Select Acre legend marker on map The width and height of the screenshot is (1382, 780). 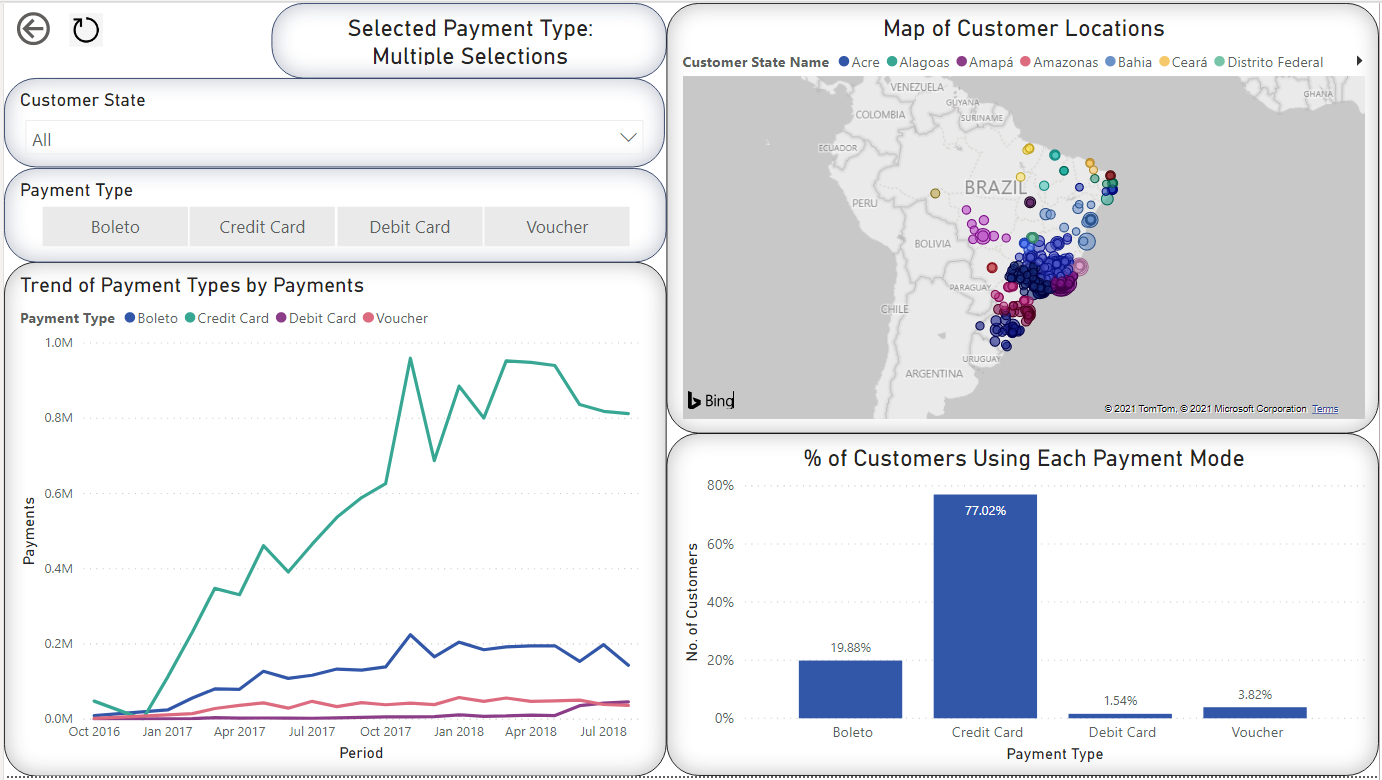click(x=844, y=62)
